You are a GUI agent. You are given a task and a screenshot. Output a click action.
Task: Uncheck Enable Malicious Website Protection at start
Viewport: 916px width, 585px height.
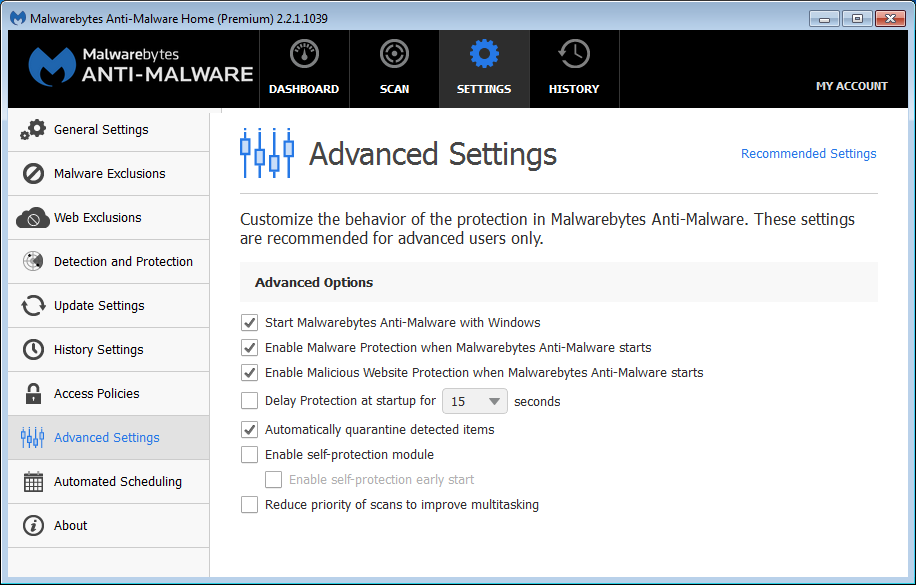tap(249, 372)
